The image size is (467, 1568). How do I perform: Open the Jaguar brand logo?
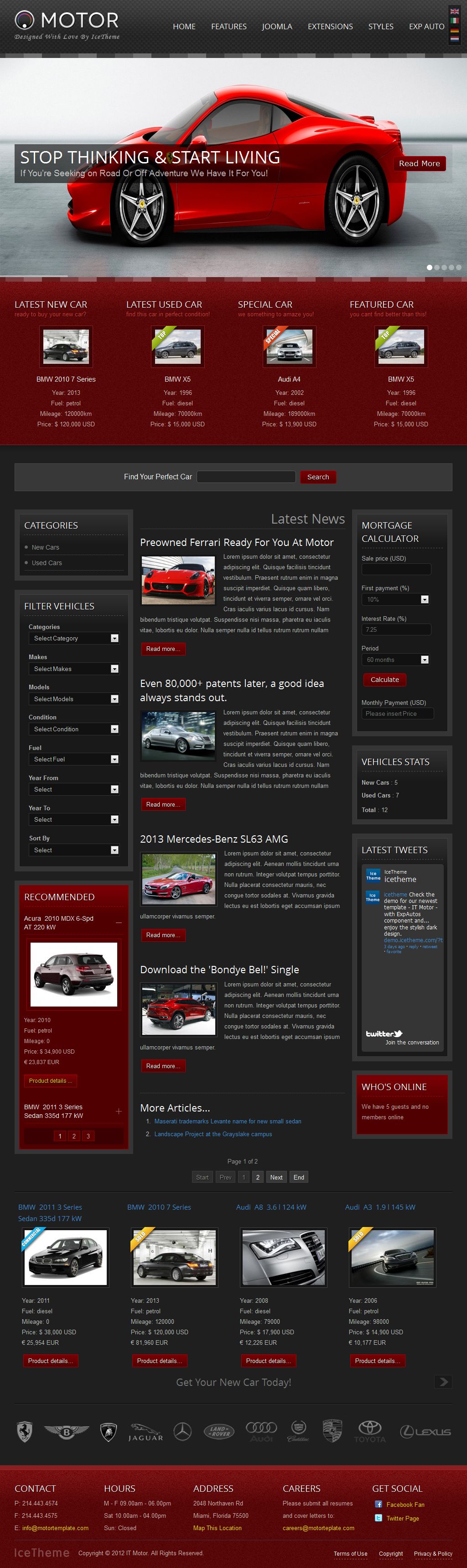point(145,1433)
